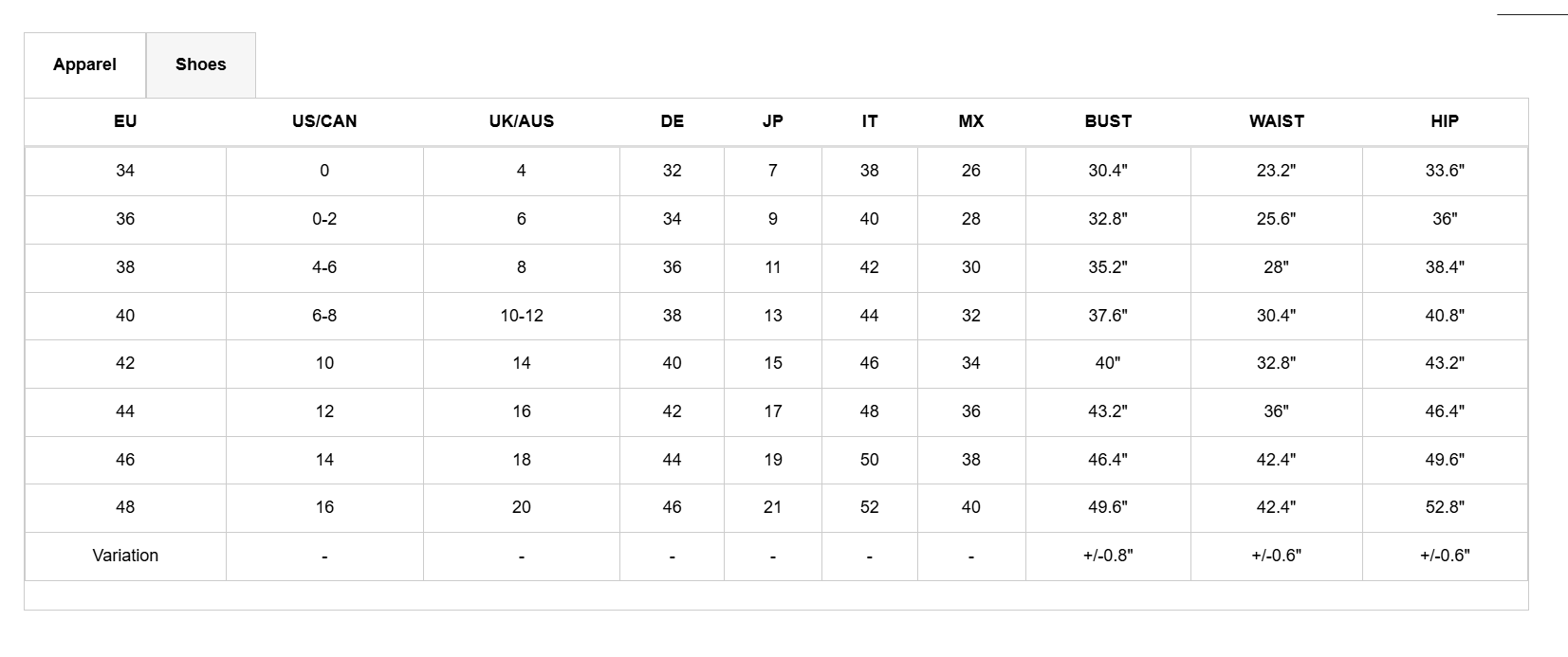Click US/CAN size 0-2 cell
The width and height of the screenshot is (1568, 657).
coord(324,219)
